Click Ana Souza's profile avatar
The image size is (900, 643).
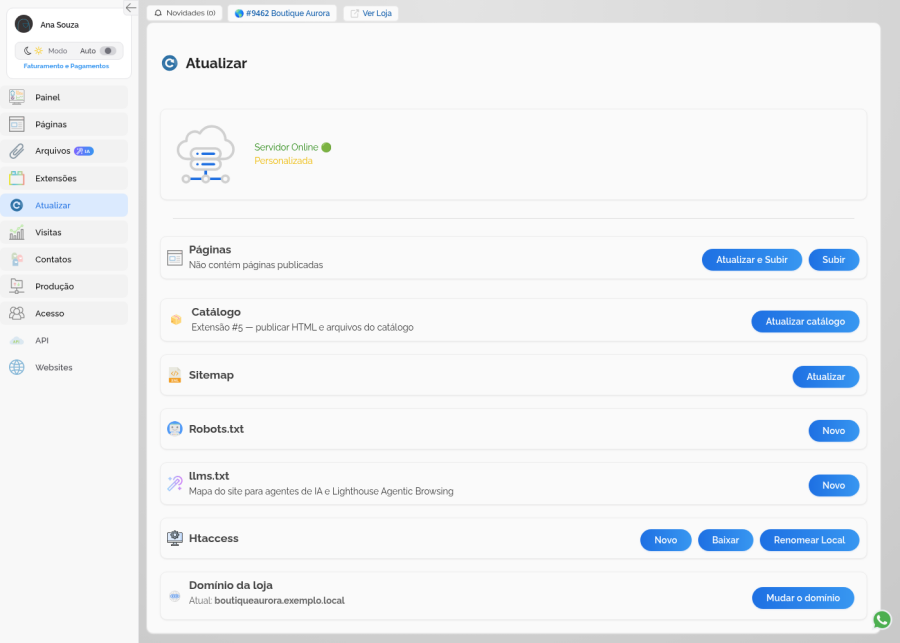24,24
